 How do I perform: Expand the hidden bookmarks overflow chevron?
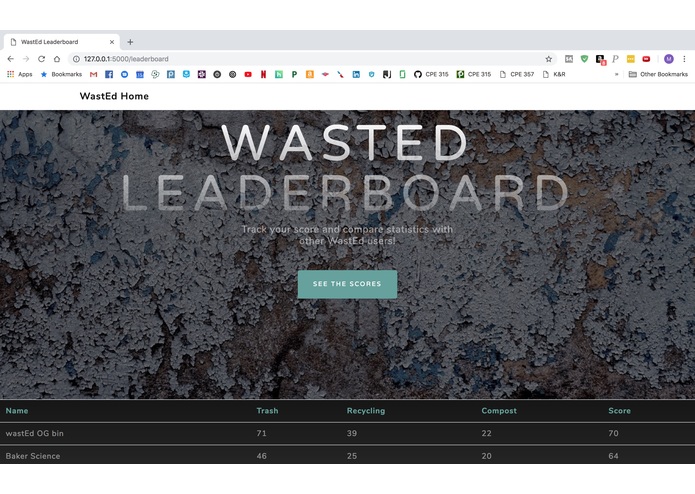617,74
